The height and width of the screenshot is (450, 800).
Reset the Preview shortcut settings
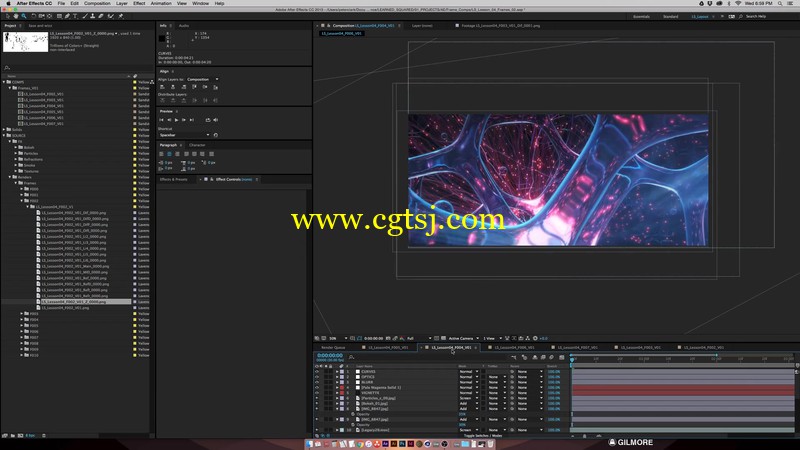coord(216,135)
